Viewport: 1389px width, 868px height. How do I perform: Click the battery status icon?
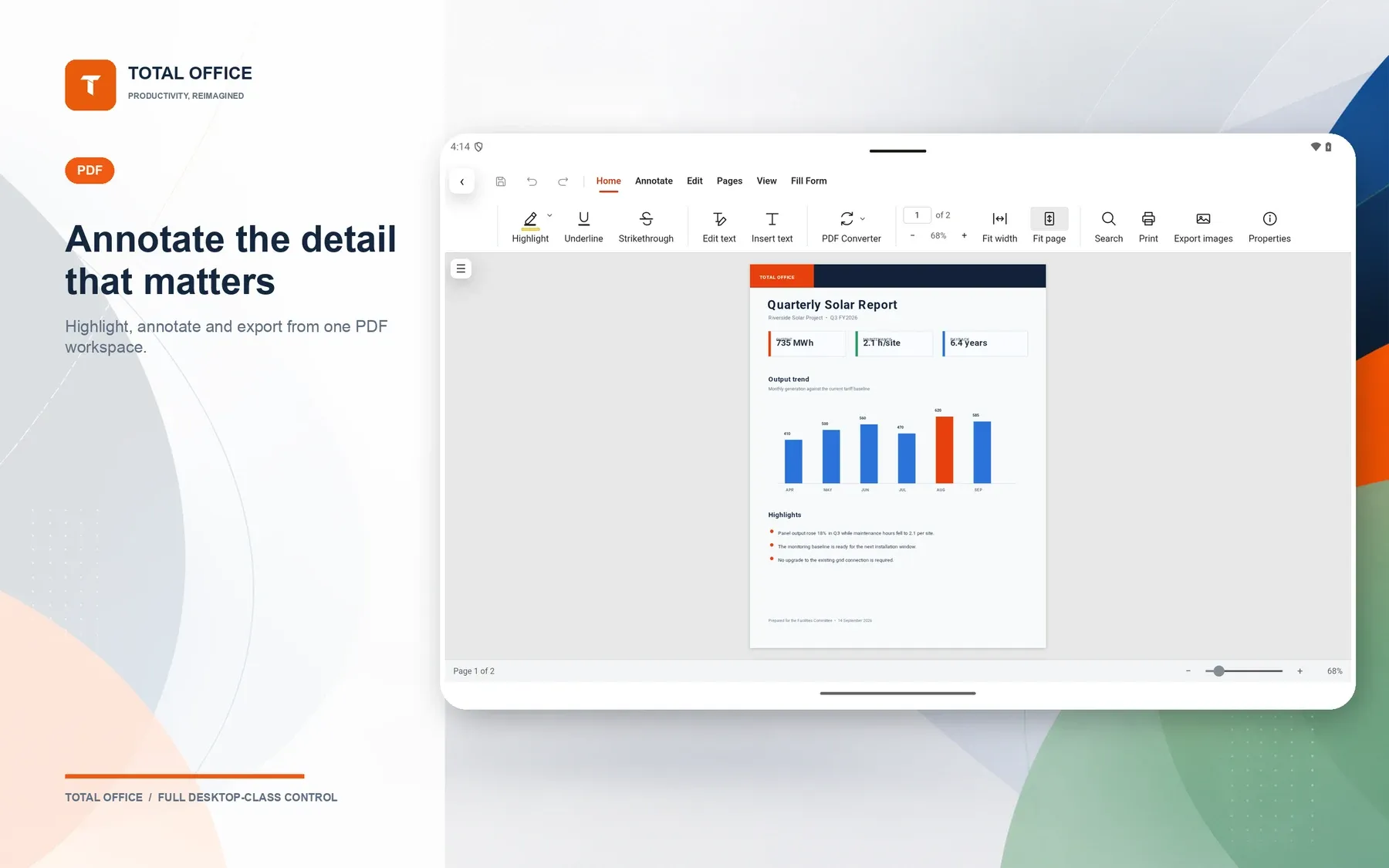point(1328,147)
